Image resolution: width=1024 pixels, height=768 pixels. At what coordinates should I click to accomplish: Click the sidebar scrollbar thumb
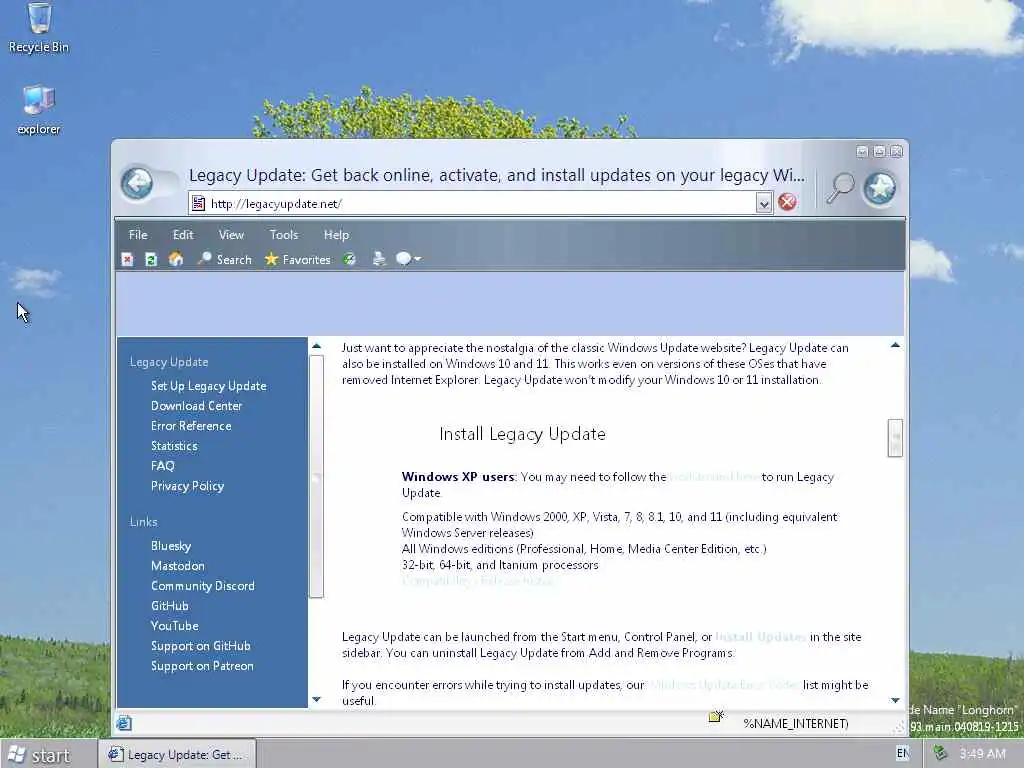317,476
